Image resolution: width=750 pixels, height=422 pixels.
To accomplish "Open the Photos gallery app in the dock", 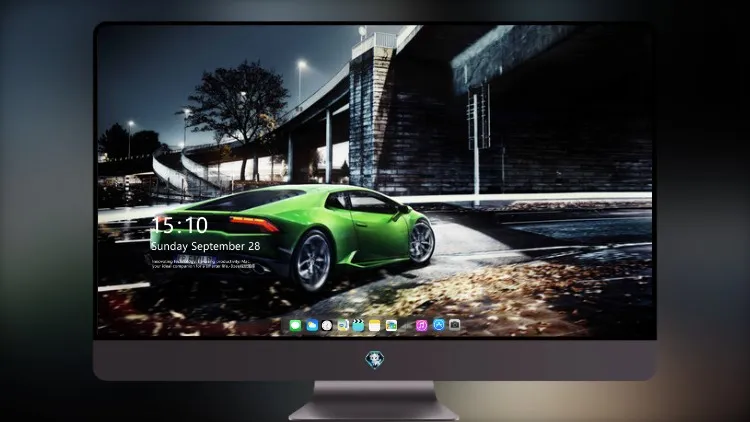I will click(x=391, y=326).
